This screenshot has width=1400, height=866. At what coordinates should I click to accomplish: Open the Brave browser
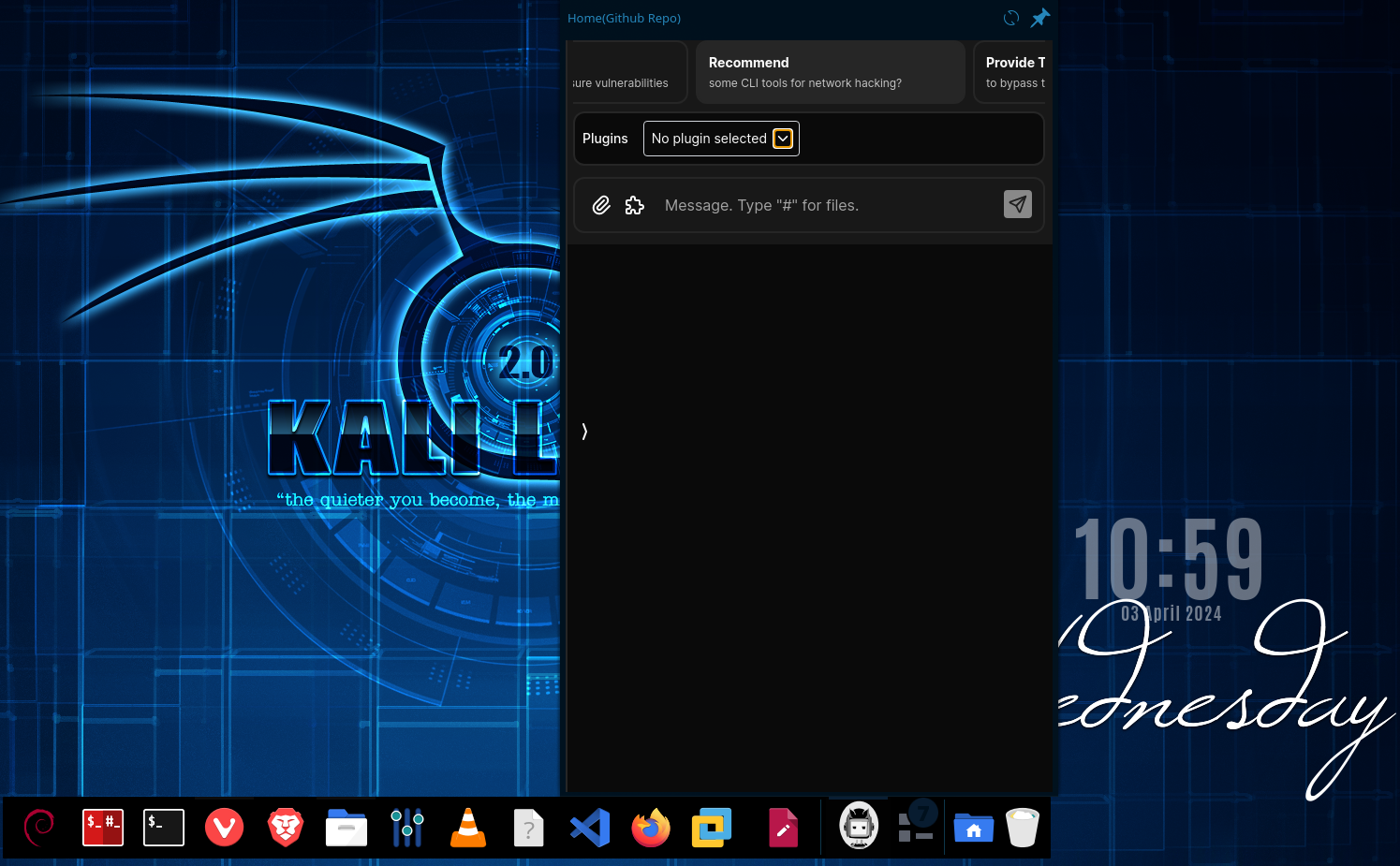point(286,828)
